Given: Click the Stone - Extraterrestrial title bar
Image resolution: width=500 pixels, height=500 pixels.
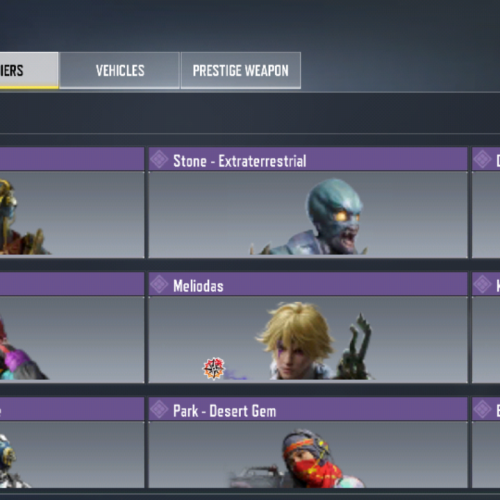Looking at the screenshot, I should point(308,160).
